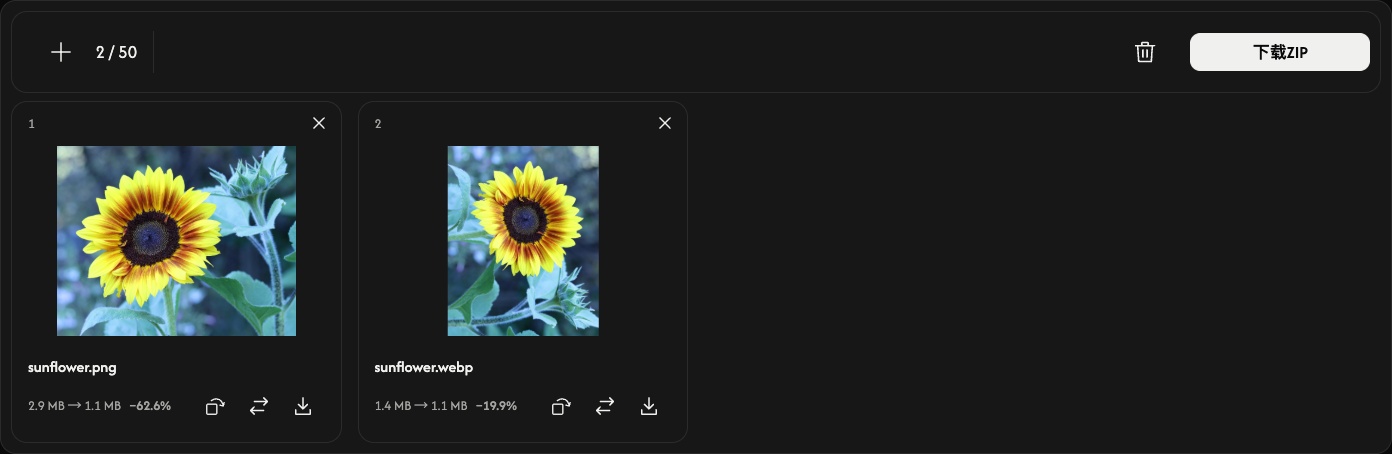This screenshot has width=1392, height=454.
Task: Remove sunflower.webp card with its X
Action: 665,123
